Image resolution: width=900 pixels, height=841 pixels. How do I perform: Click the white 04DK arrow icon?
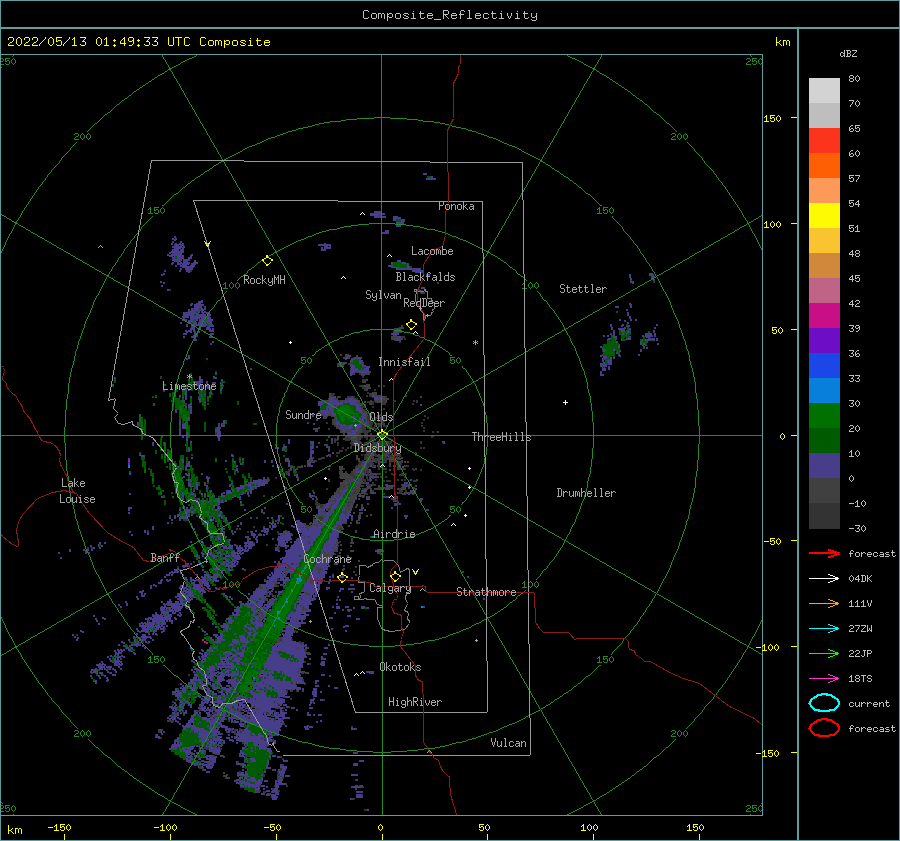824,579
